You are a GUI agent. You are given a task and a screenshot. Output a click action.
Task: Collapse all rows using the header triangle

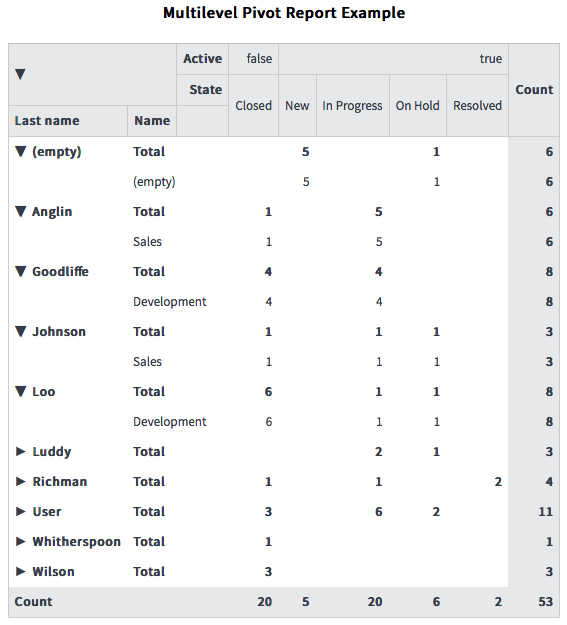pos(20,74)
